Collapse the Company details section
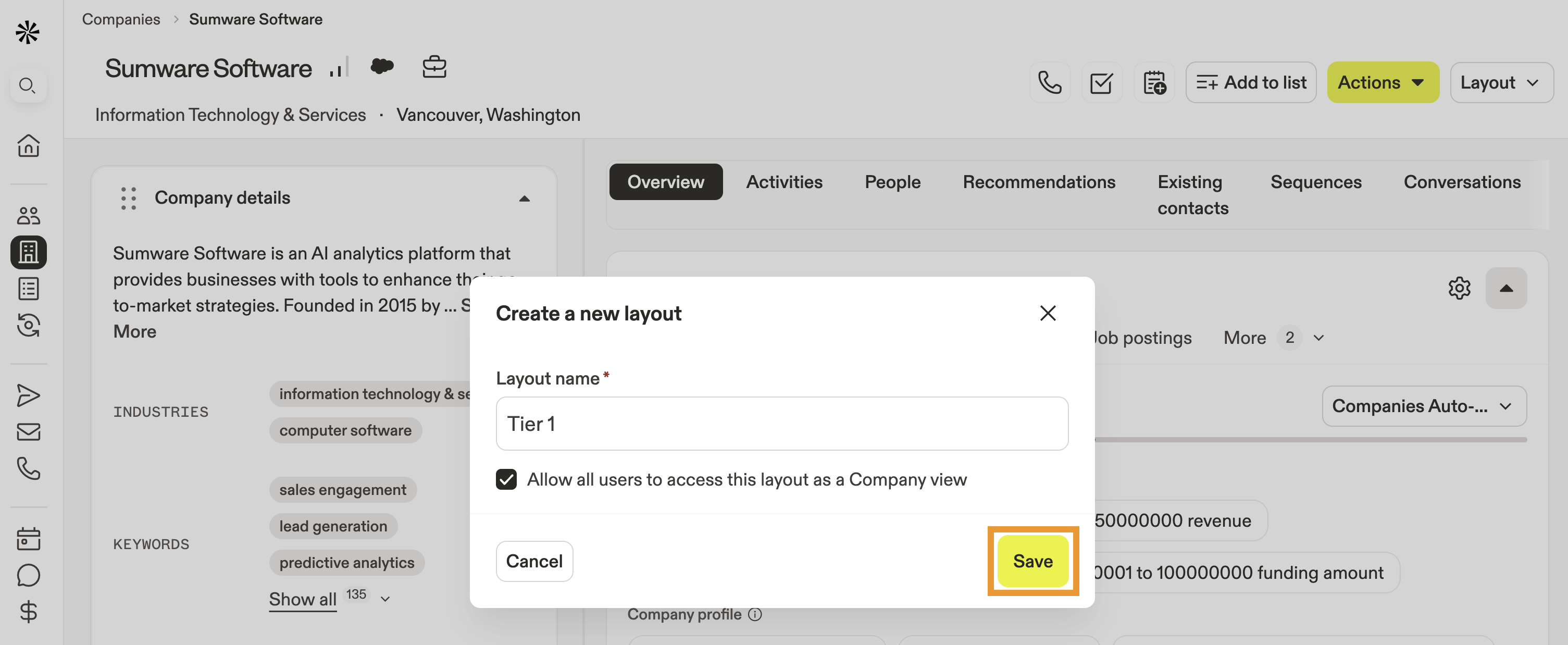The image size is (1568, 645). click(x=524, y=199)
